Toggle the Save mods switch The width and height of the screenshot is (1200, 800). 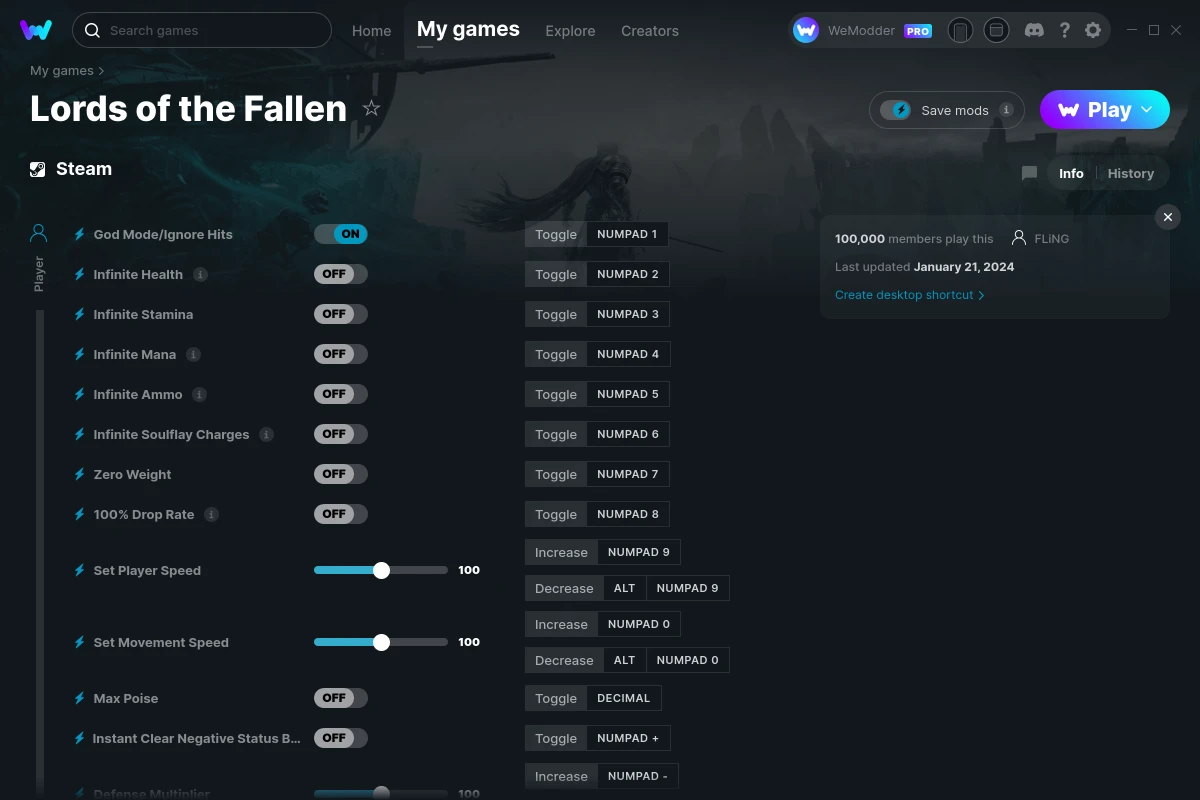point(896,110)
